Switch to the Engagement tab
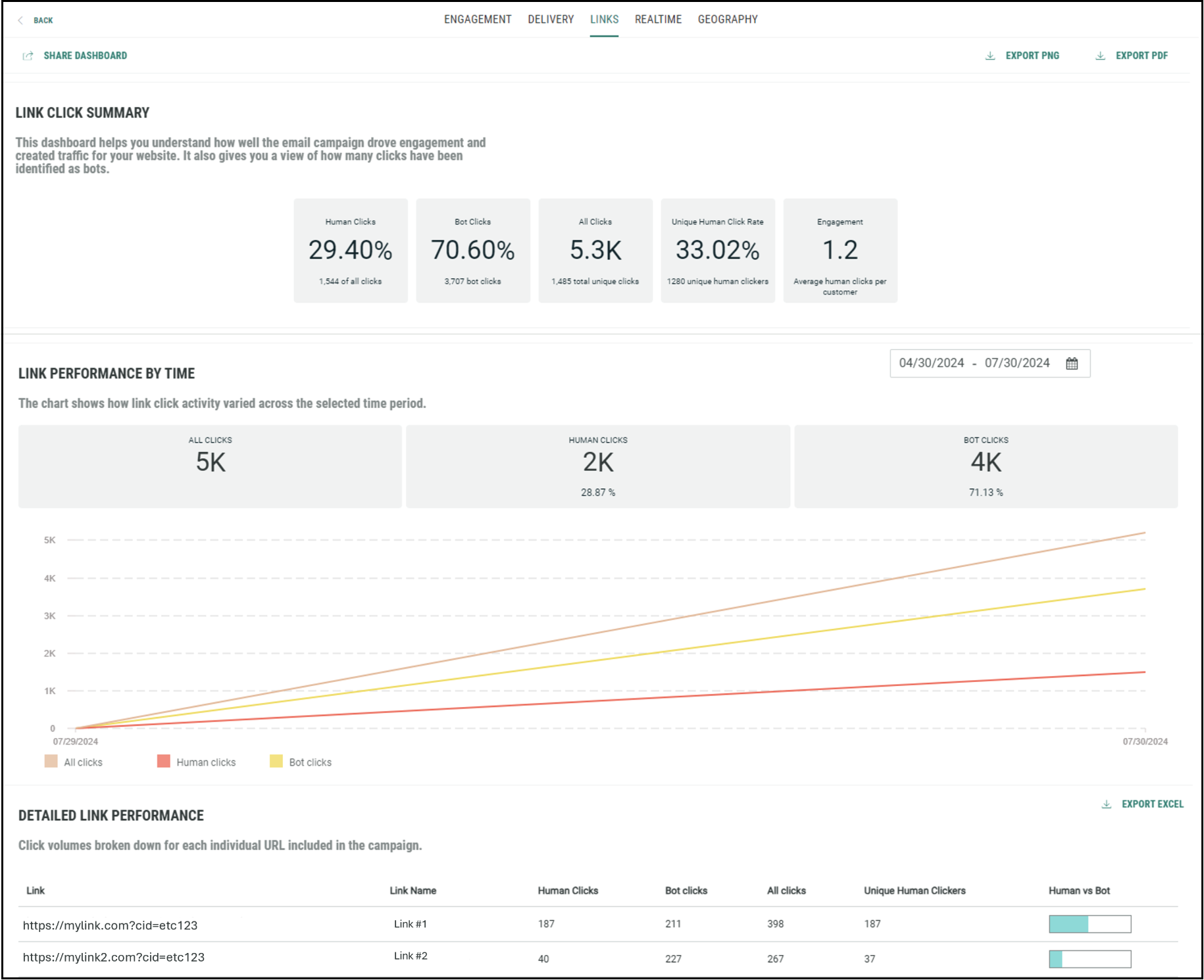Screen dimensions: 1204x980 (478, 20)
